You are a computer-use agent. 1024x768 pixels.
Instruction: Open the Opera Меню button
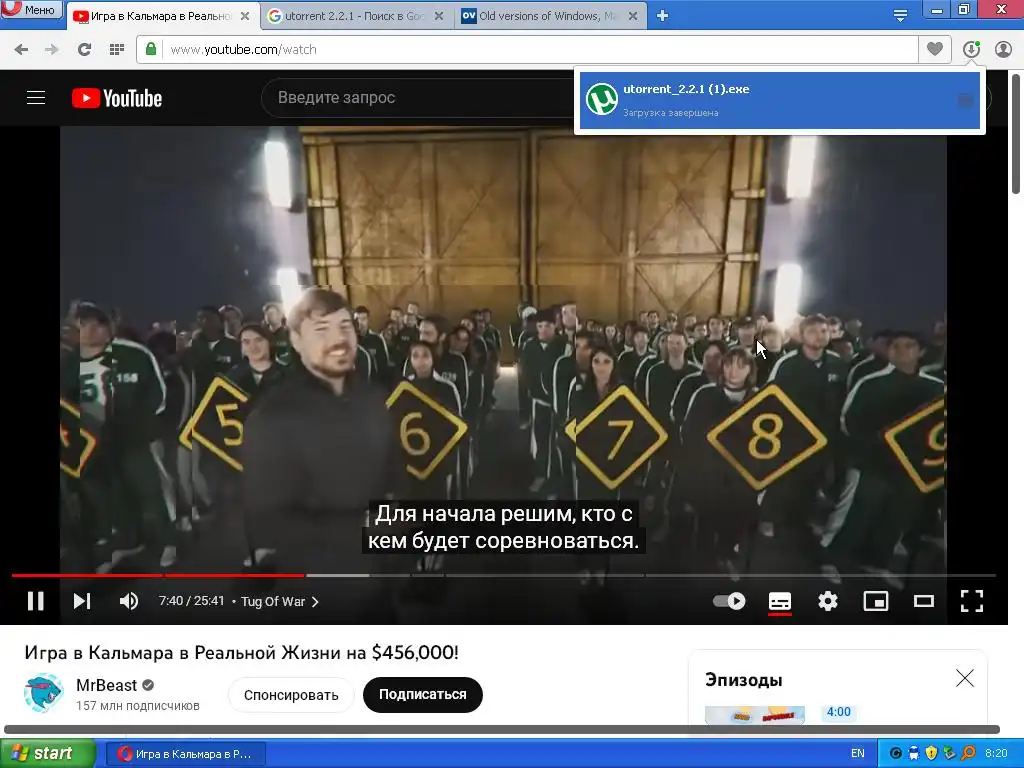(x=31, y=9)
